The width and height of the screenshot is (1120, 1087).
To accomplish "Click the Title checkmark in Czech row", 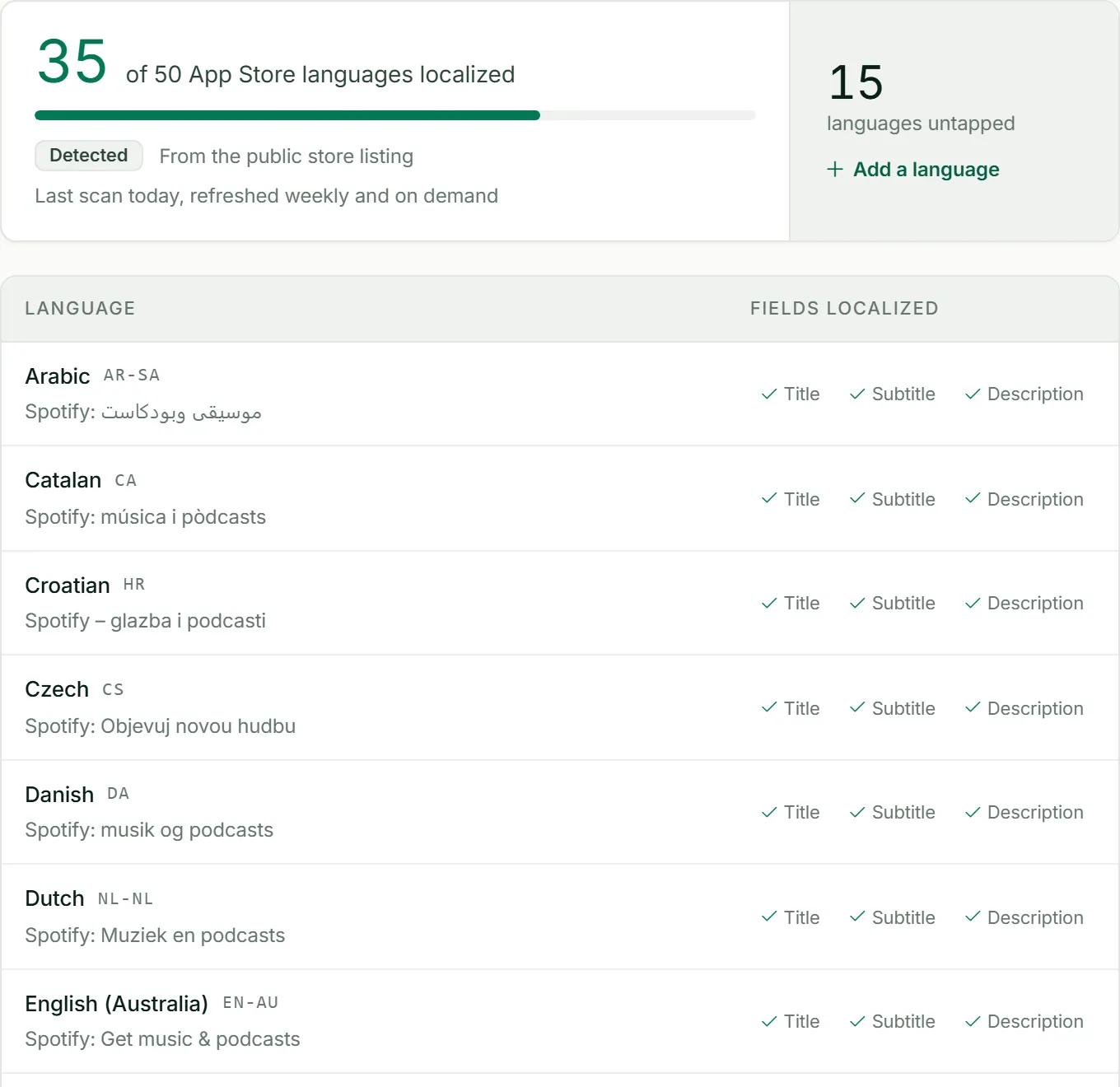I will click(x=769, y=708).
